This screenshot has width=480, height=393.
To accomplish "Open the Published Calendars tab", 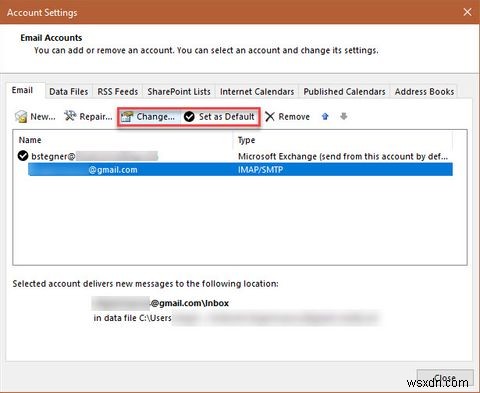I will point(344,92).
